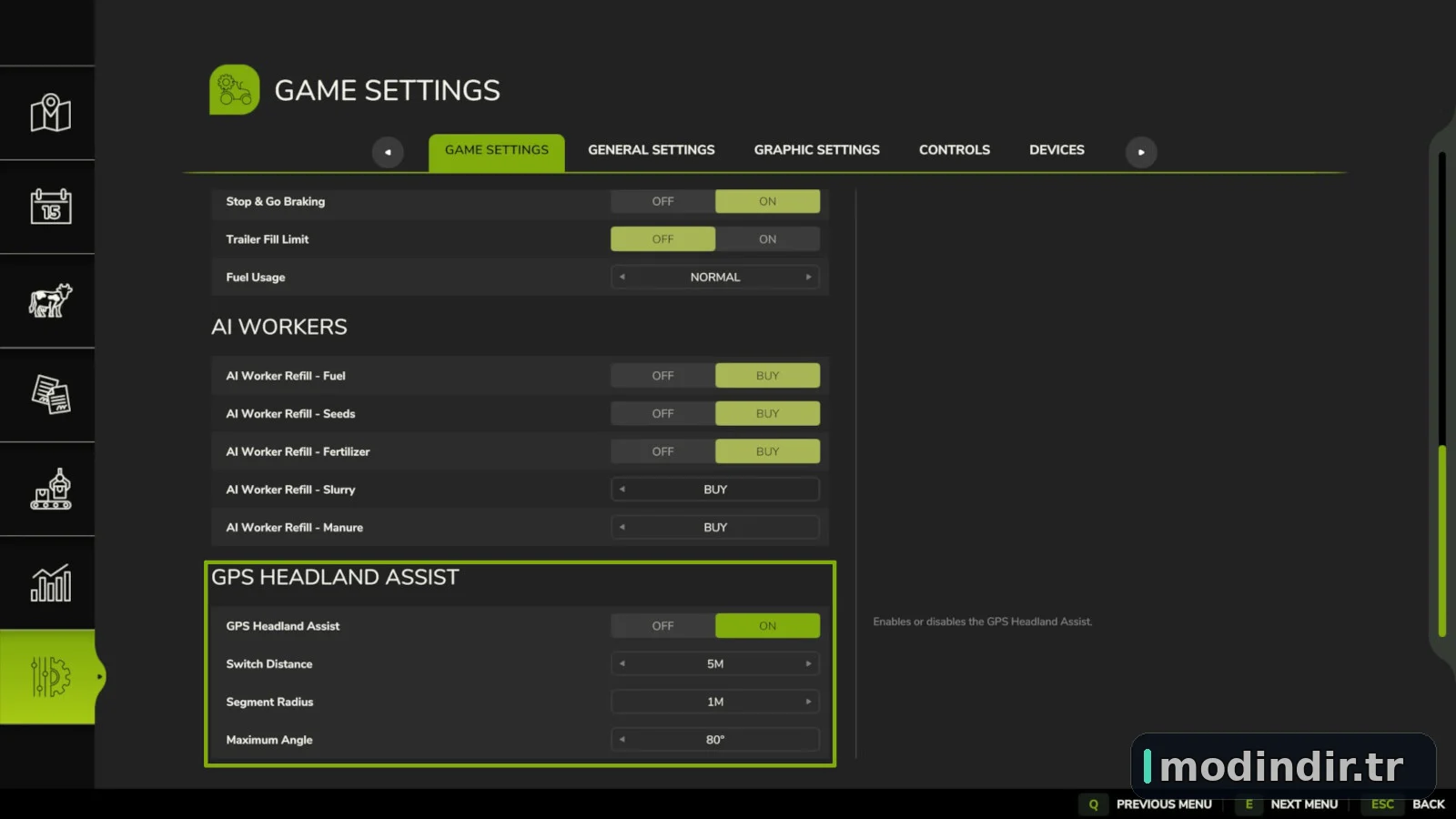Click the GPS Headland Assist description text
Image resolution: width=1456 pixels, height=819 pixels.
[983, 622]
